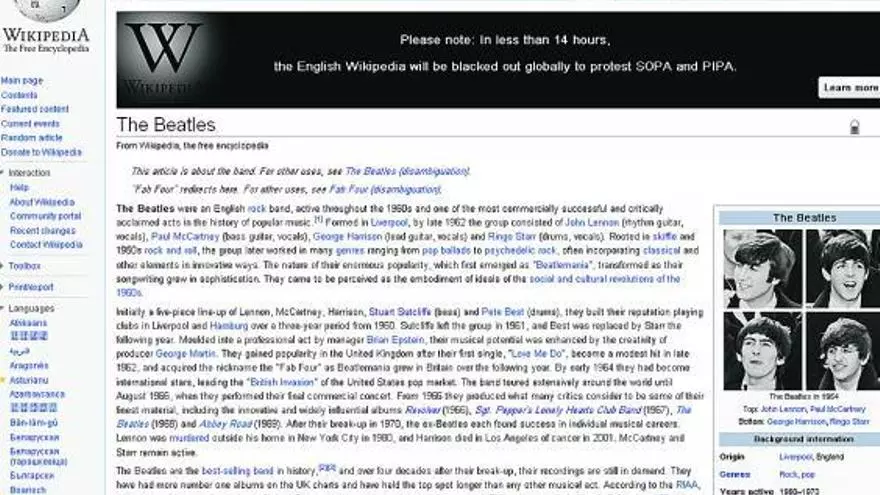The width and height of the screenshot is (880, 495).
Task: Open Donate to Wikipedia link
Action: [x=42, y=152]
